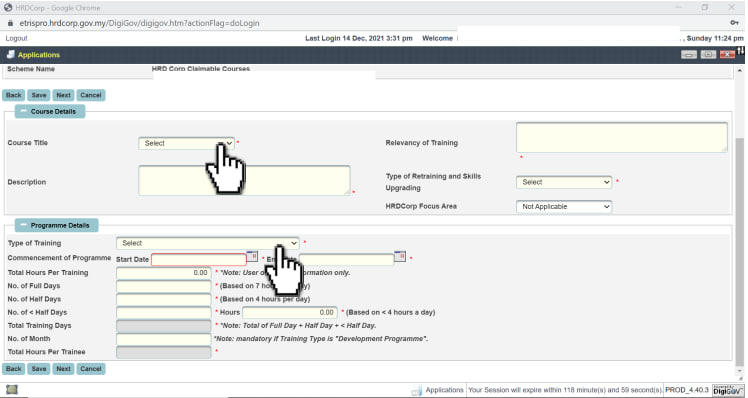The image size is (748, 398).
Task: Click the top Back button
Action: [14, 95]
